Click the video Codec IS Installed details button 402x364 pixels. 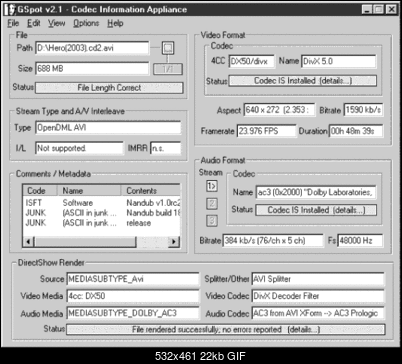(x=303, y=81)
